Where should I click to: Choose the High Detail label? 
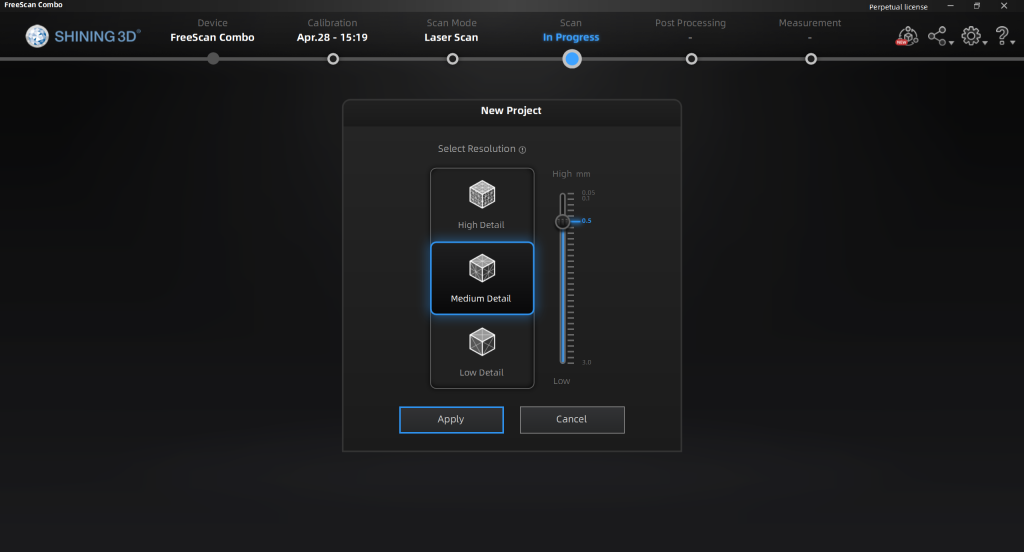[x=481, y=226]
